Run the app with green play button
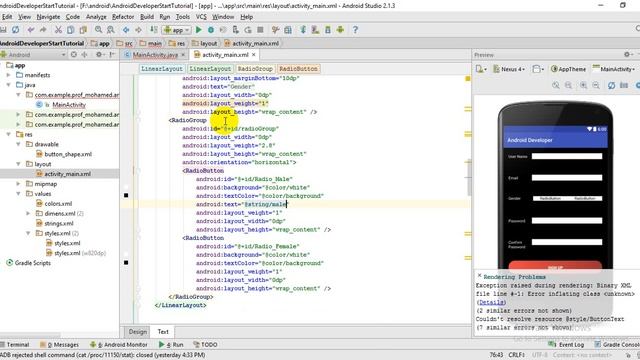Screen dimensions: 640x360 [199, 30]
